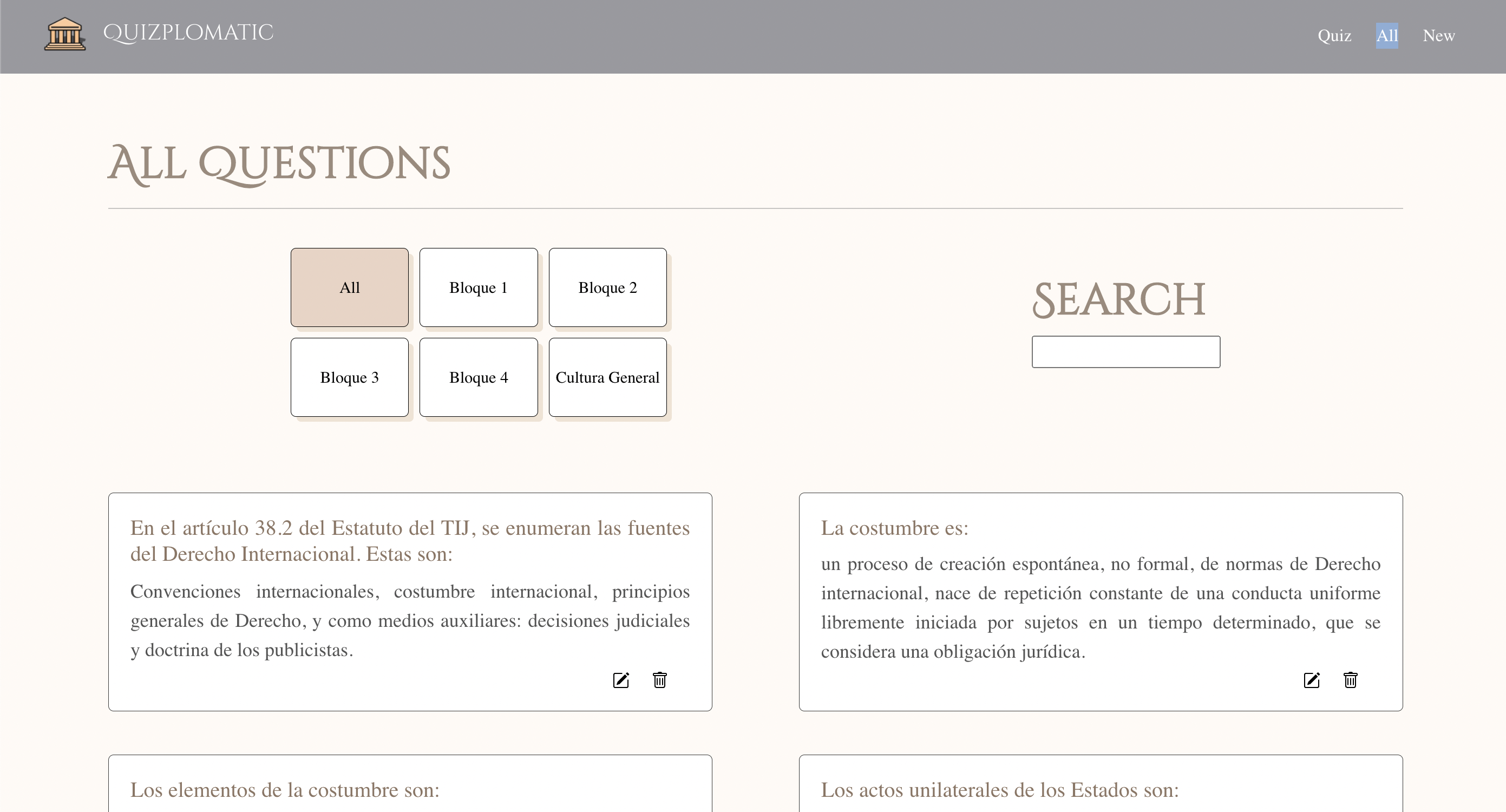Filter questions by Bloque 2
Screen dimensions: 1506x812
pos(607,287)
